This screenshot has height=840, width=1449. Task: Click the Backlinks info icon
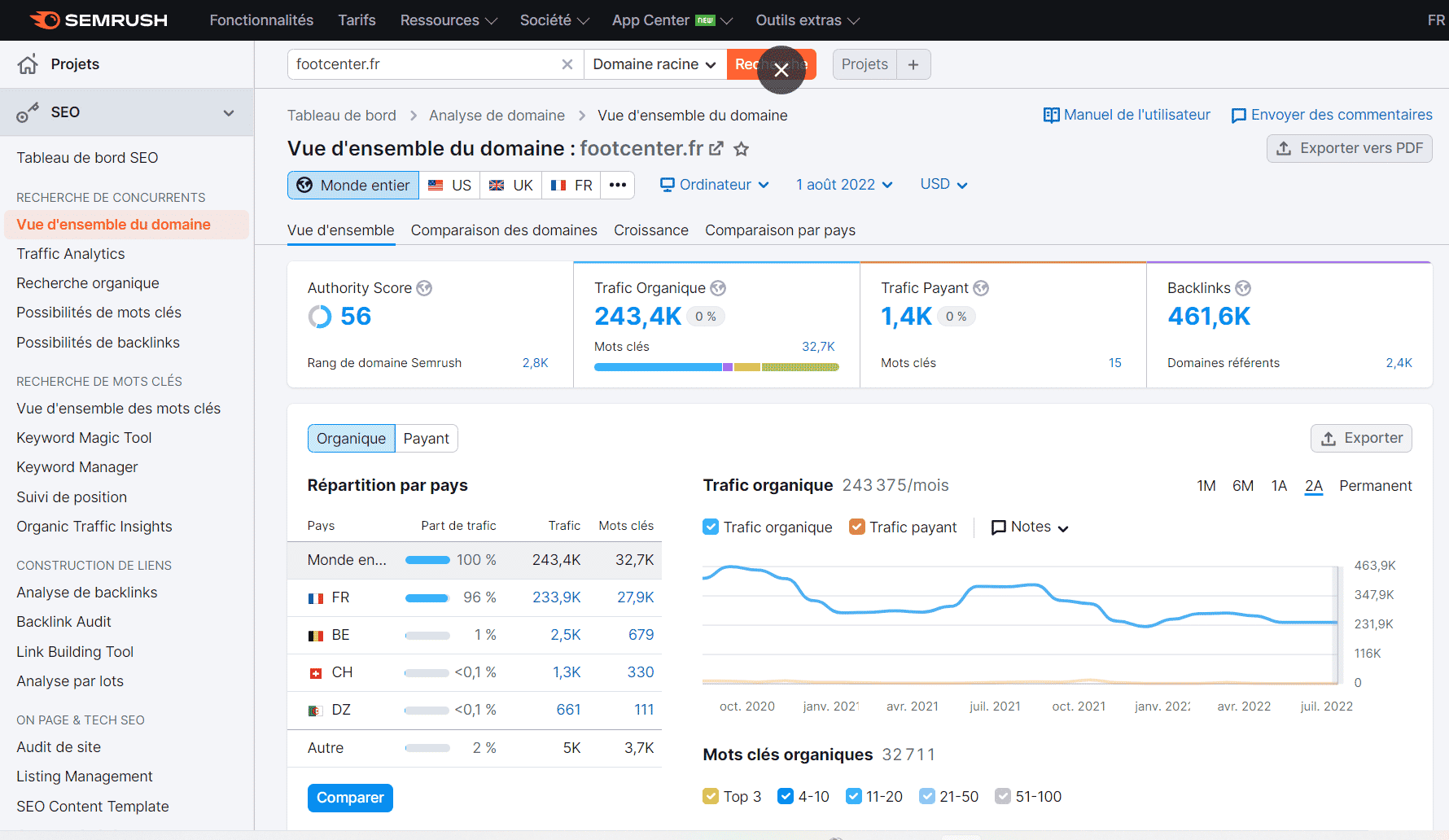point(1243,288)
